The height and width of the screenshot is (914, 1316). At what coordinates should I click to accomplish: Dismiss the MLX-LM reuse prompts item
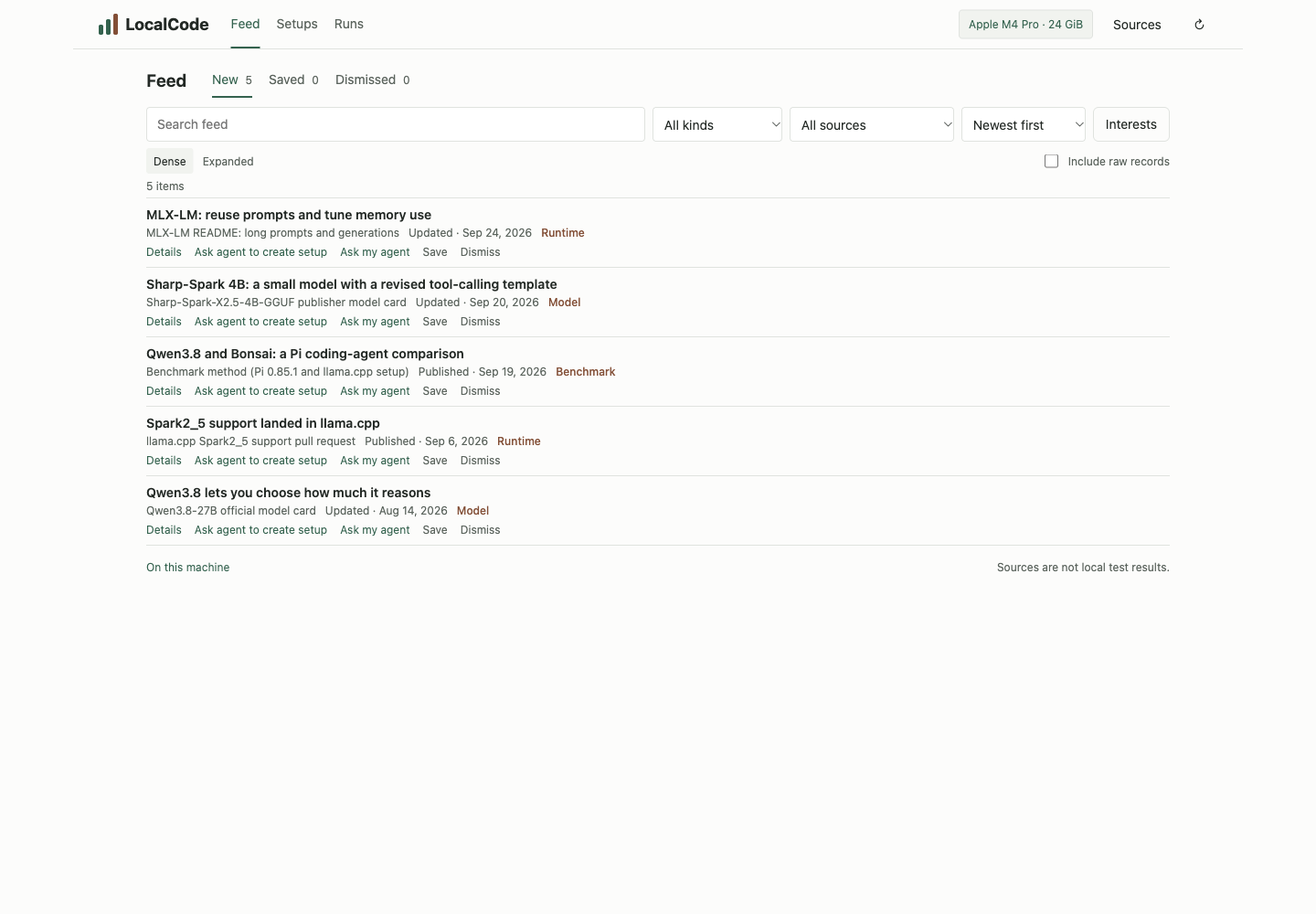pyautogui.click(x=481, y=252)
